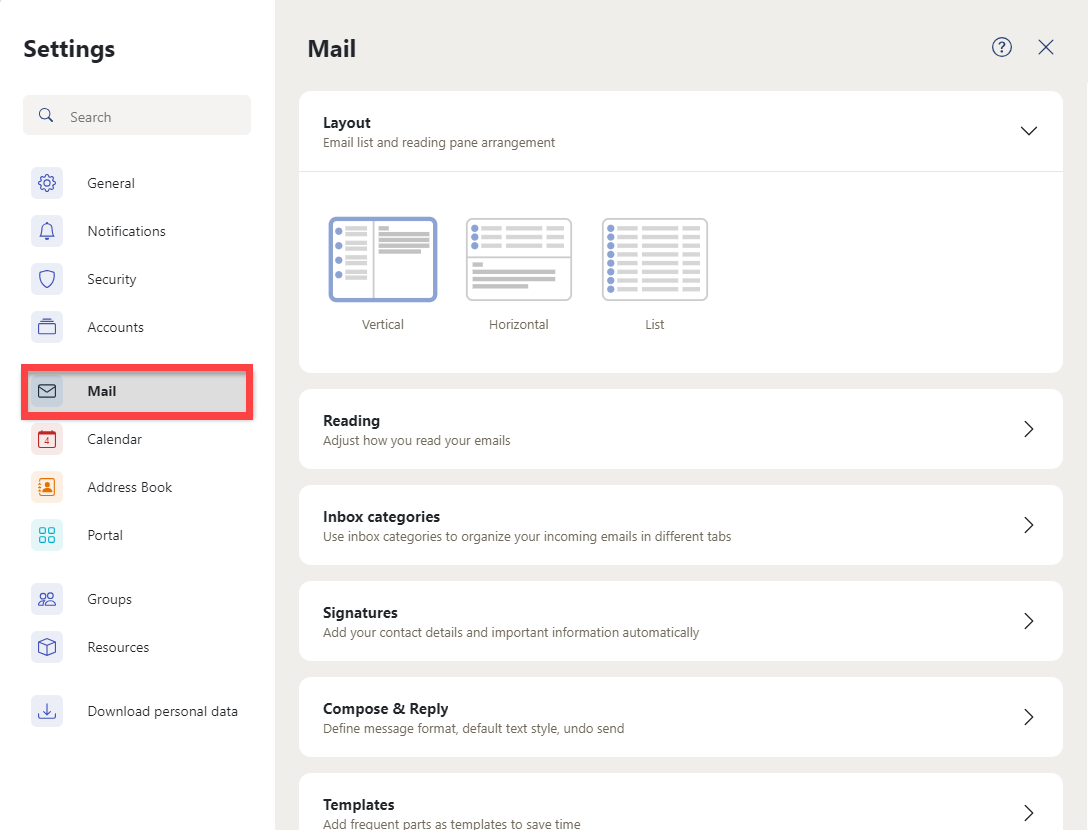Open Groups settings

pos(137,599)
